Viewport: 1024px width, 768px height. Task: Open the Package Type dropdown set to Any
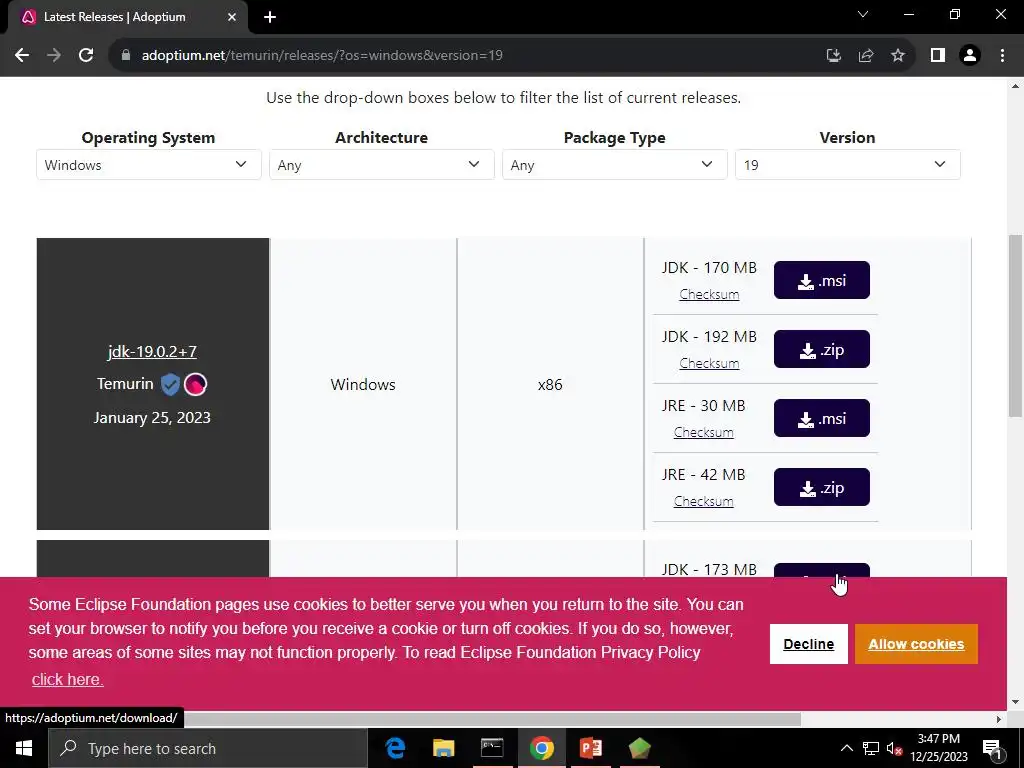click(615, 165)
